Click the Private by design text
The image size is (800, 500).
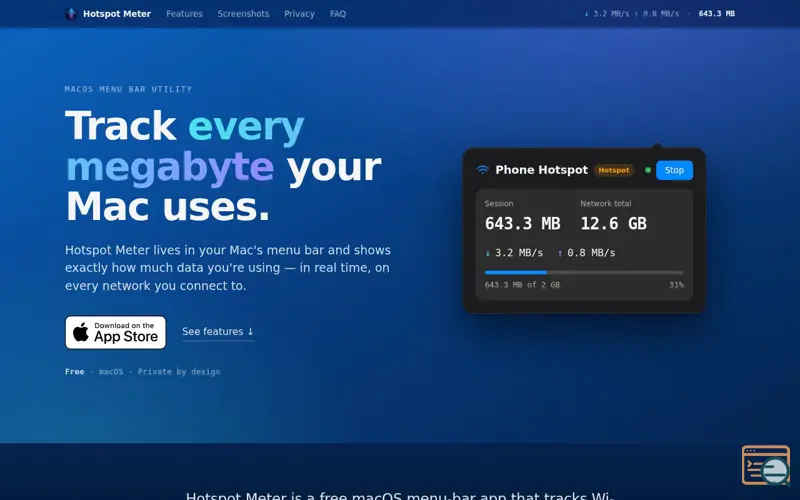coord(179,372)
